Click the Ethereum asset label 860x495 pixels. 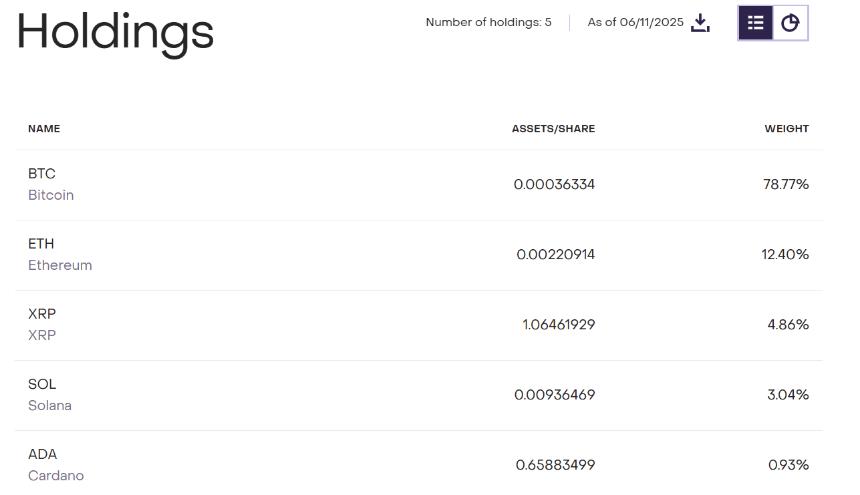click(60, 266)
